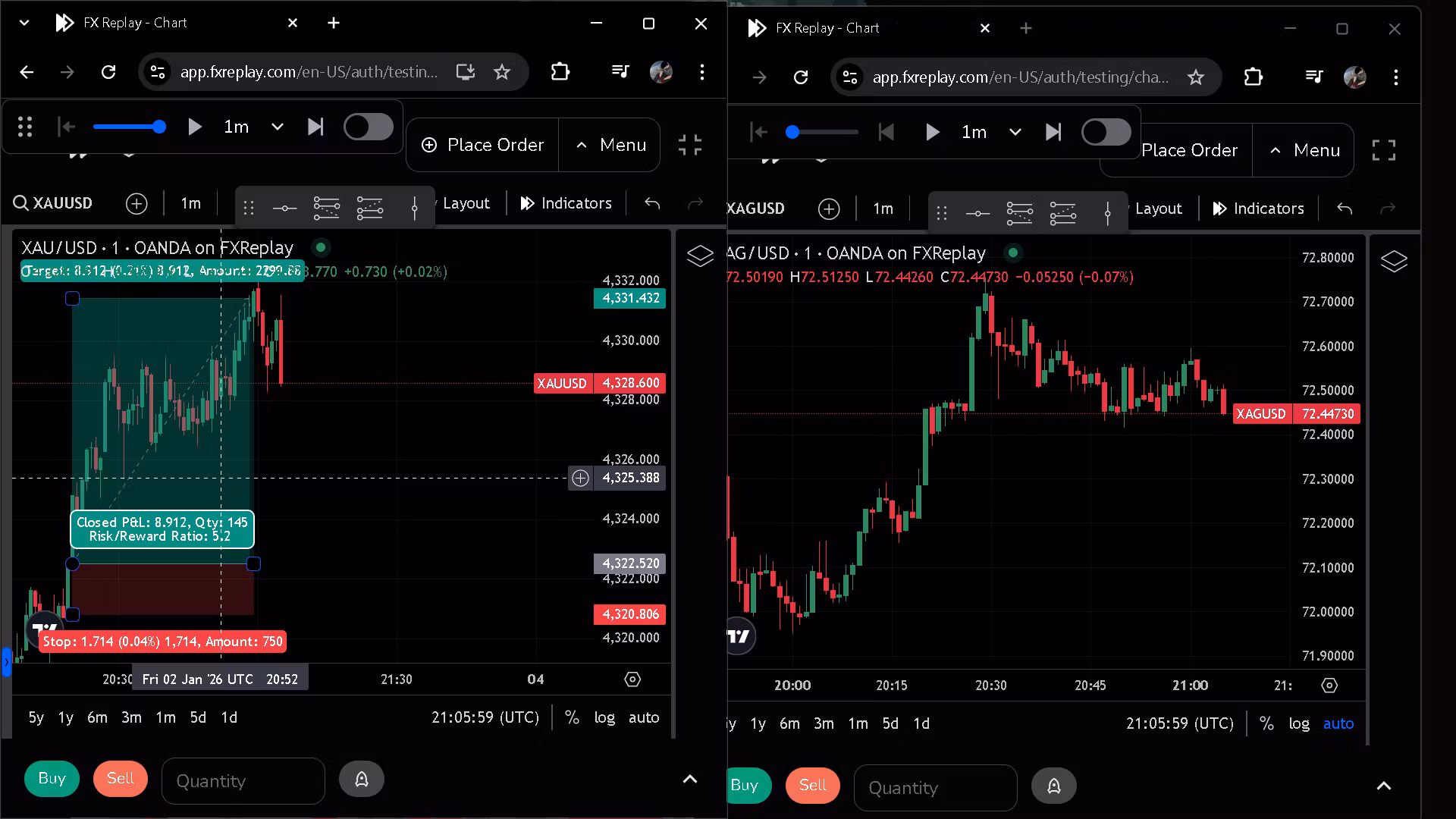Focus the Quantity field in XAGUSD window
This screenshot has width=1456, height=819.
[936, 788]
